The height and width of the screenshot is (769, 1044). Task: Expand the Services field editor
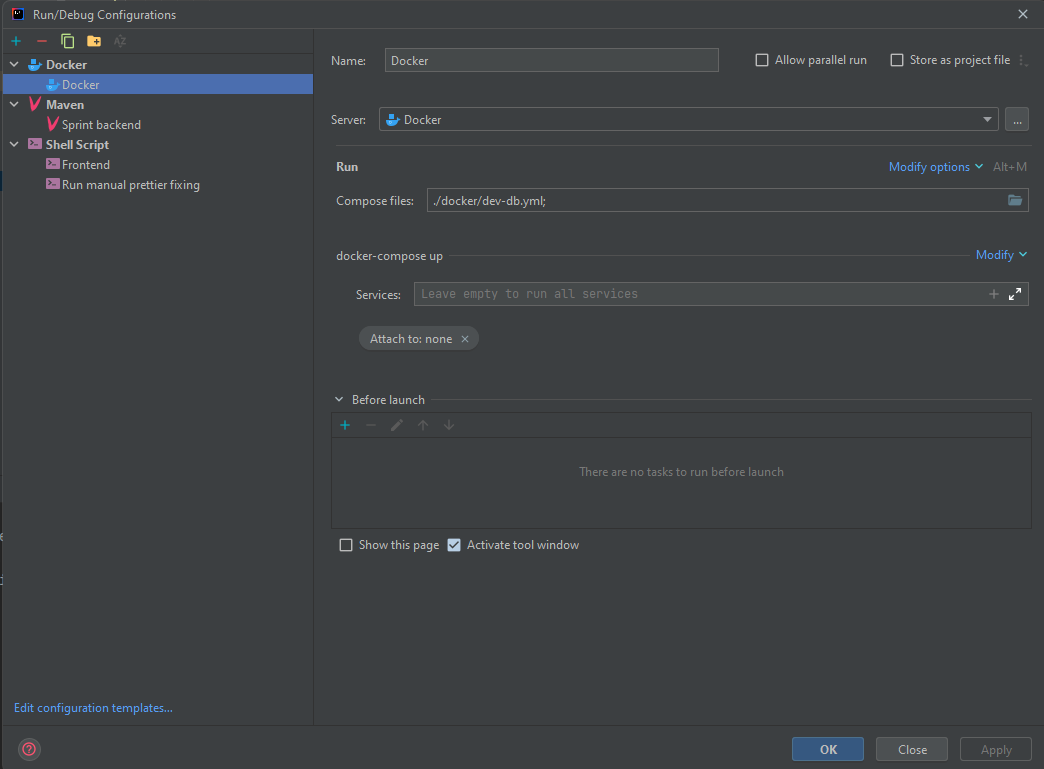(x=1014, y=294)
